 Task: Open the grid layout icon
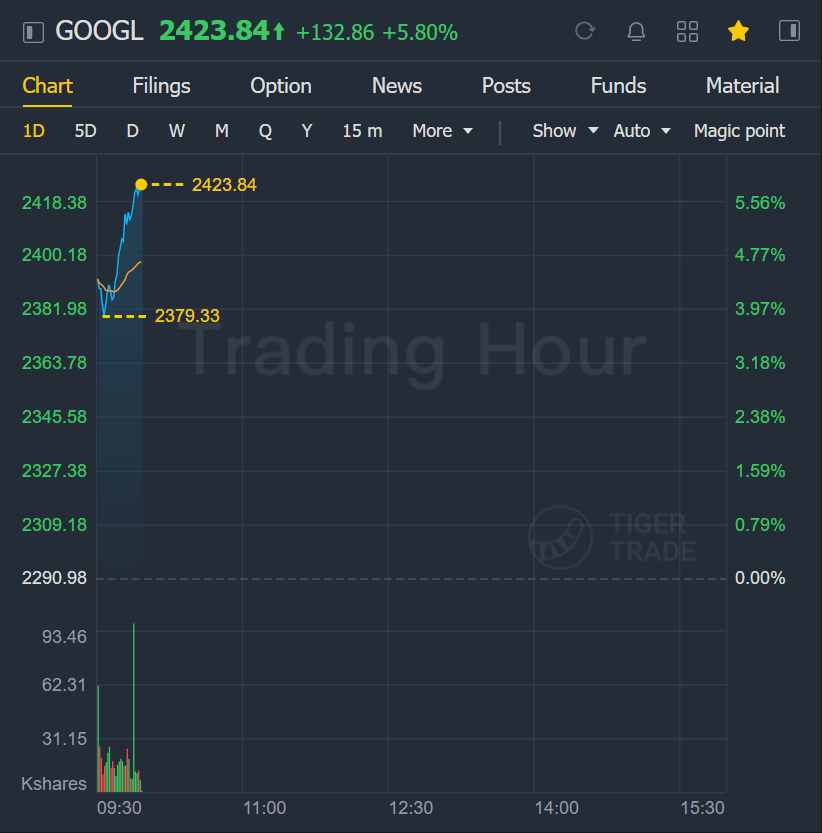[x=687, y=31]
